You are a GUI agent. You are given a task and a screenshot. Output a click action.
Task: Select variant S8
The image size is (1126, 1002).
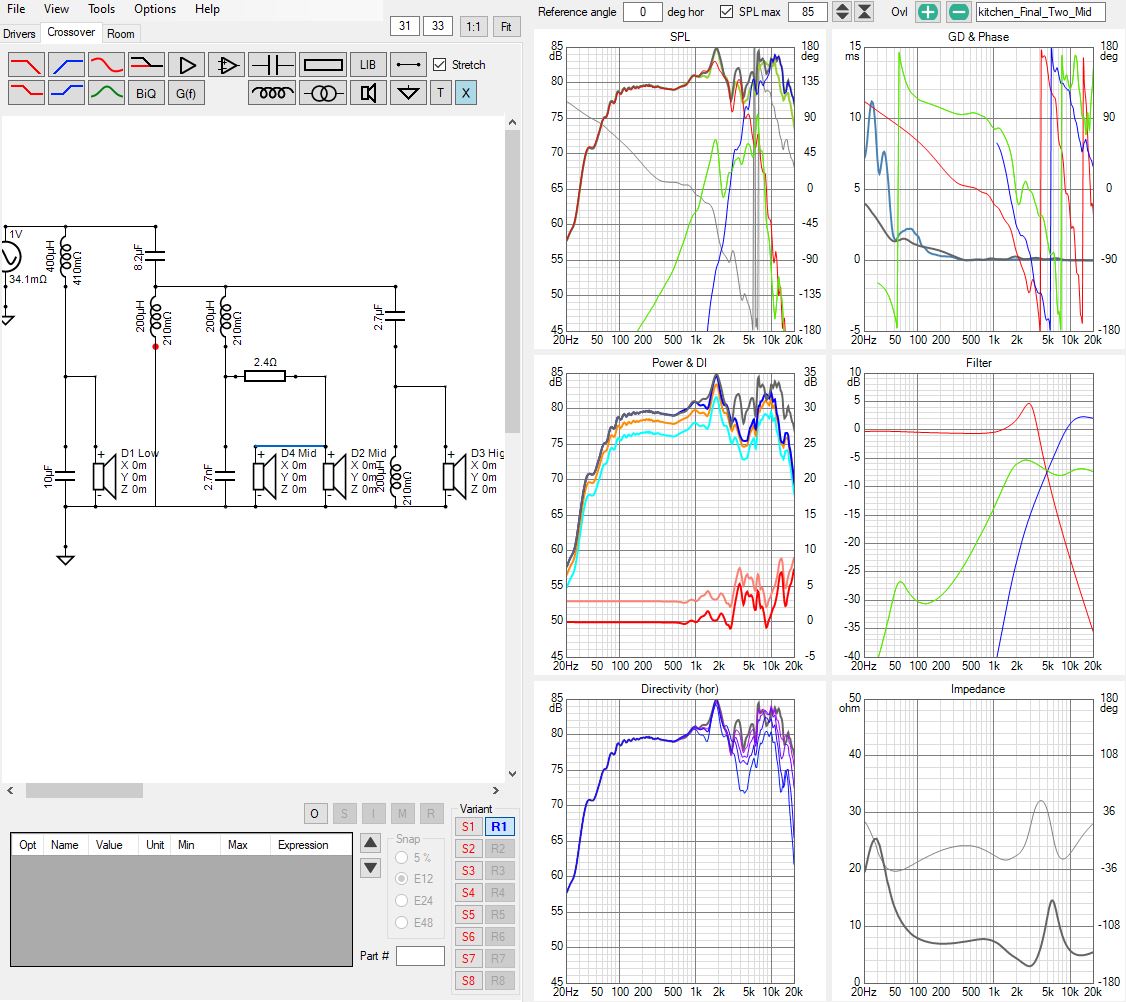click(x=468, y=980)
